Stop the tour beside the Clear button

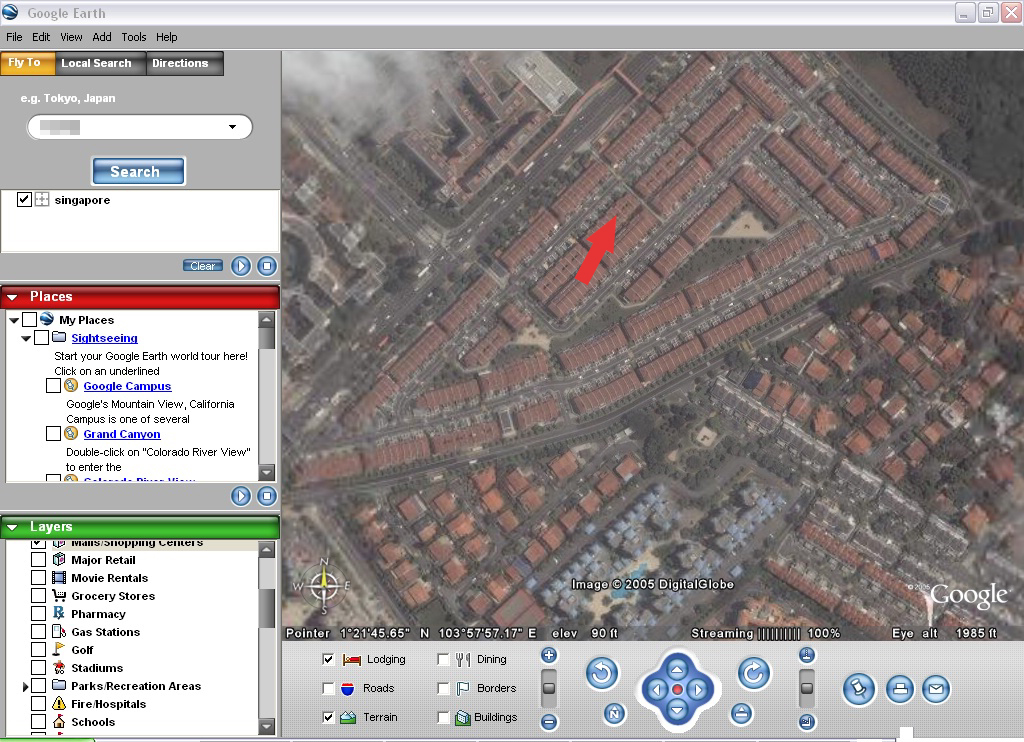[266, 266]
